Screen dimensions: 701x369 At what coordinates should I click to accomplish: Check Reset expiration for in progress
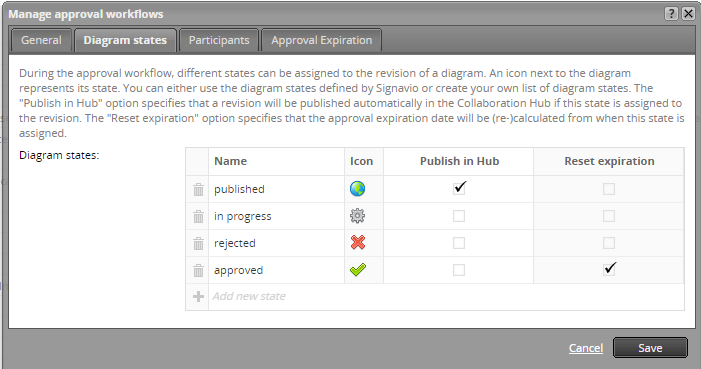(609, 216)
